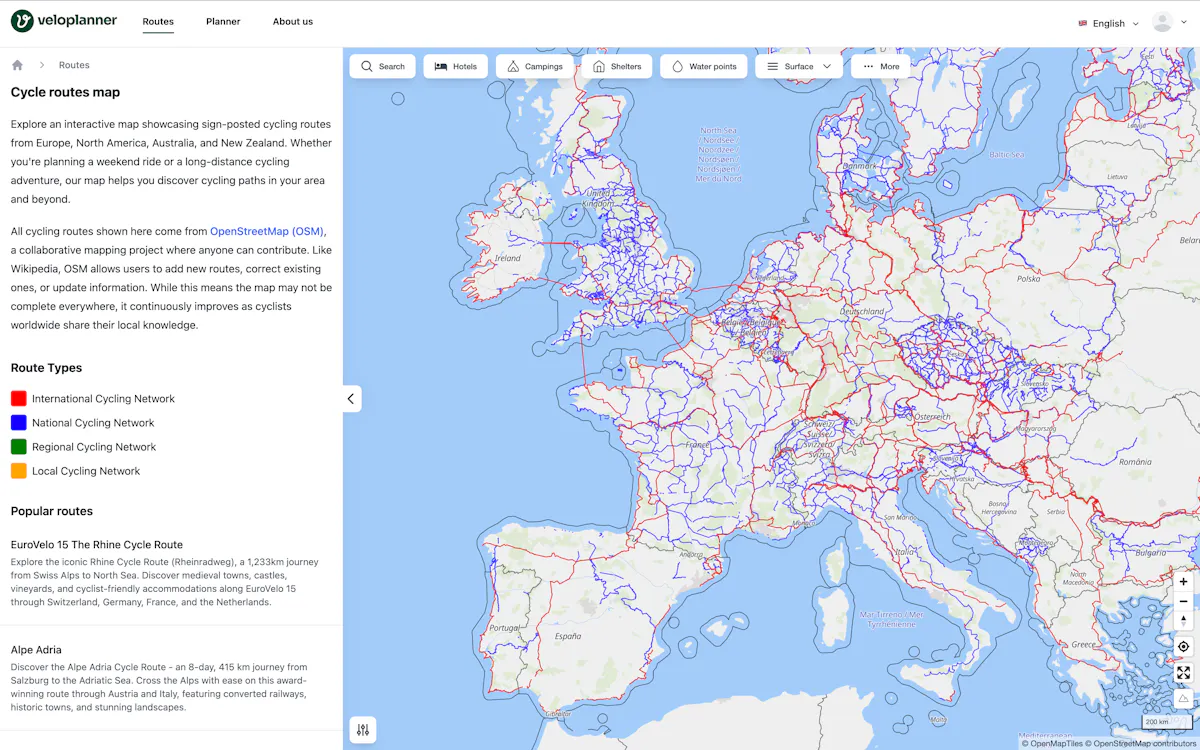The height and width of the screenshot is (750, 1200).
Task: Open the Surface dropdown
Action: (799, 67)
